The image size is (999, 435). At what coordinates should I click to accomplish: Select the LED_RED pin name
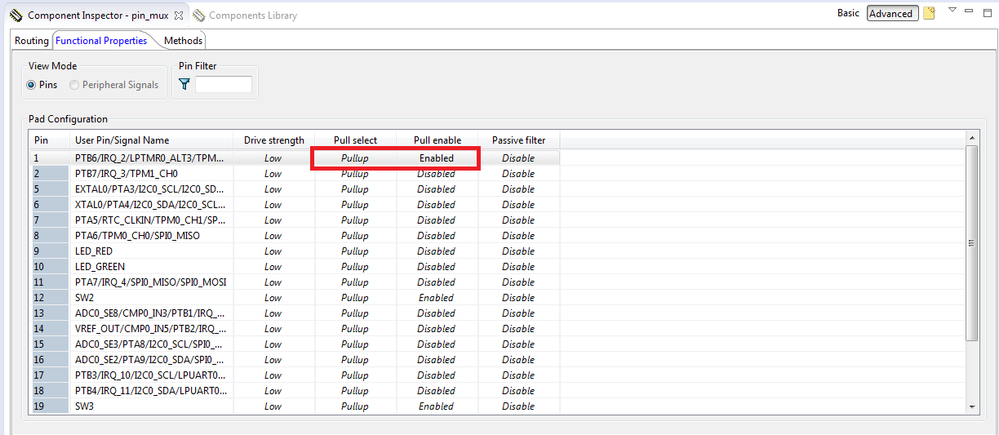pos(94,251)
